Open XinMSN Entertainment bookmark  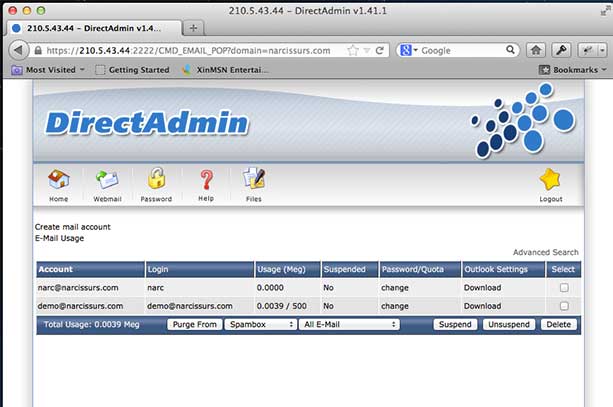226,70
